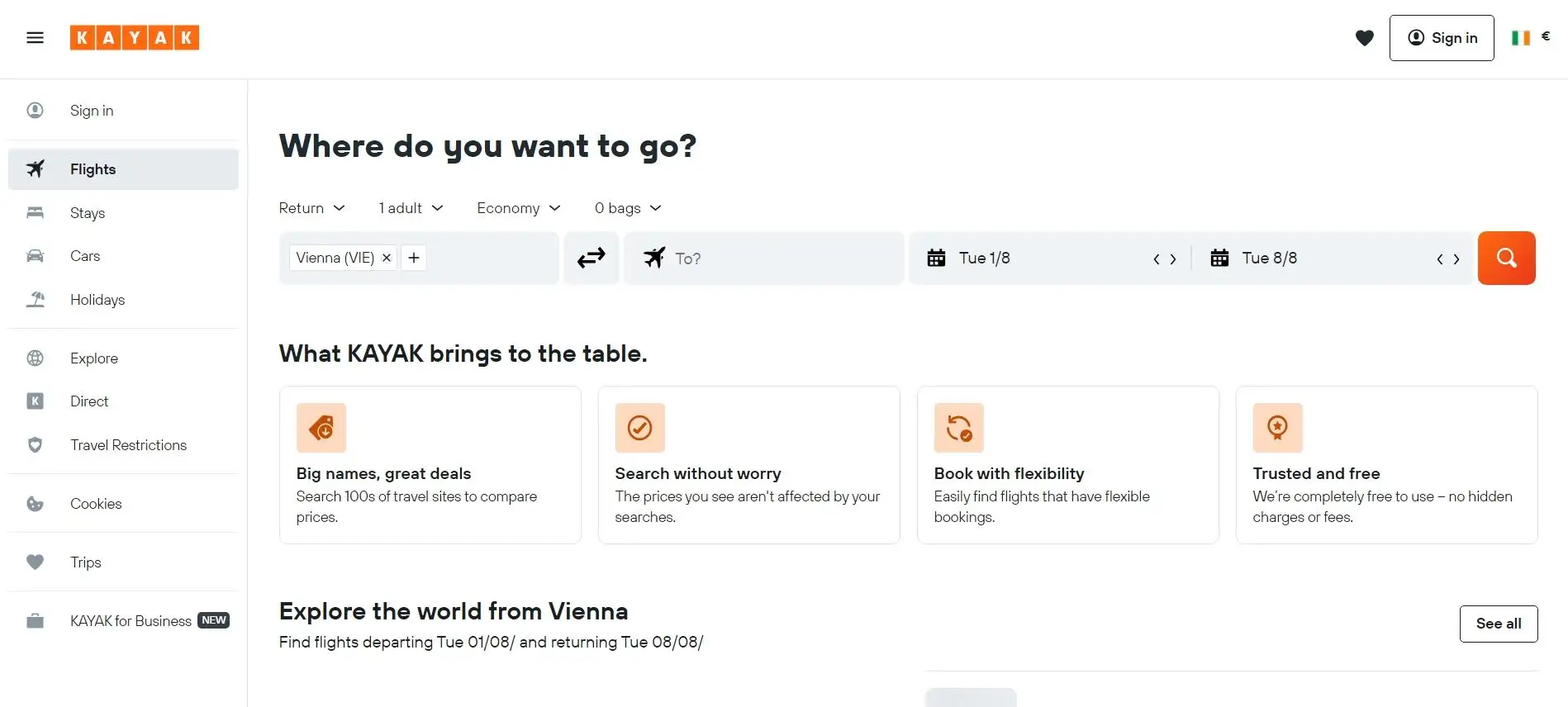Click the Book with flexibility icon
The height and width of the screenshot is (707, 1568).
[958, 428]
